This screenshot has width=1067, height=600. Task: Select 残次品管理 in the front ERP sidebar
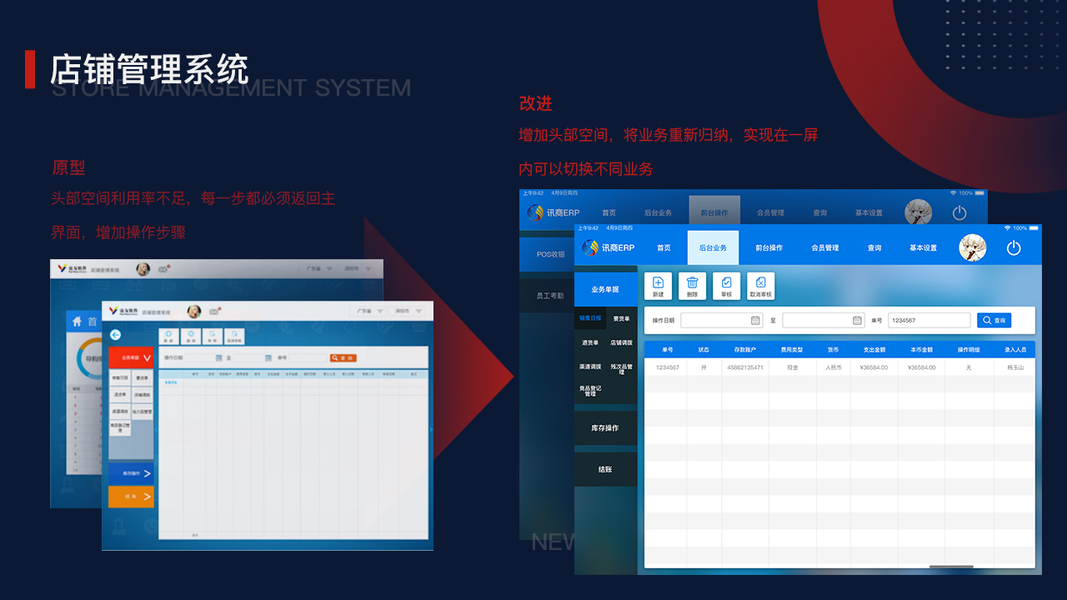[621, 369]
